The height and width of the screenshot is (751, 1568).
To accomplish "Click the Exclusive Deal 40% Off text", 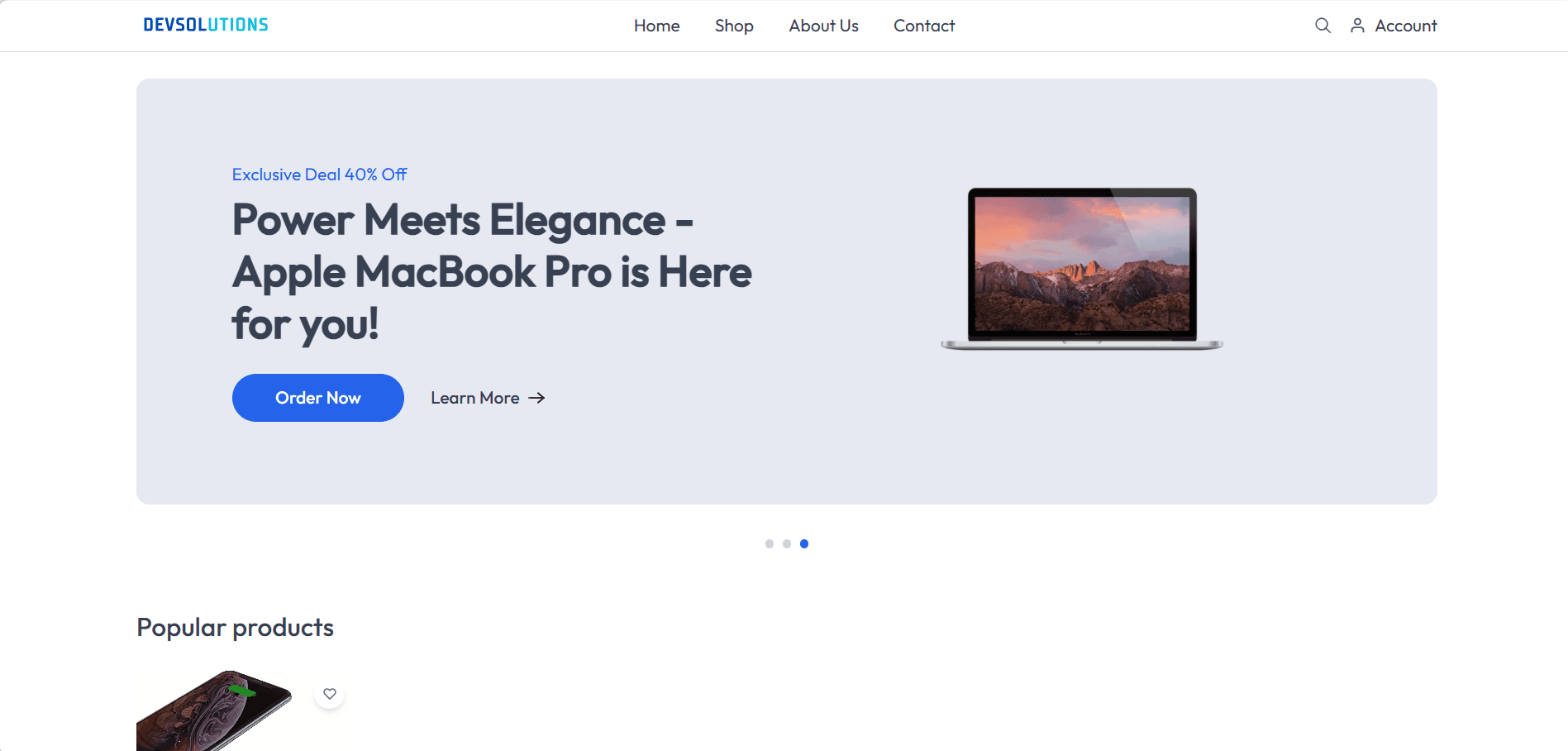I will 319,175.
